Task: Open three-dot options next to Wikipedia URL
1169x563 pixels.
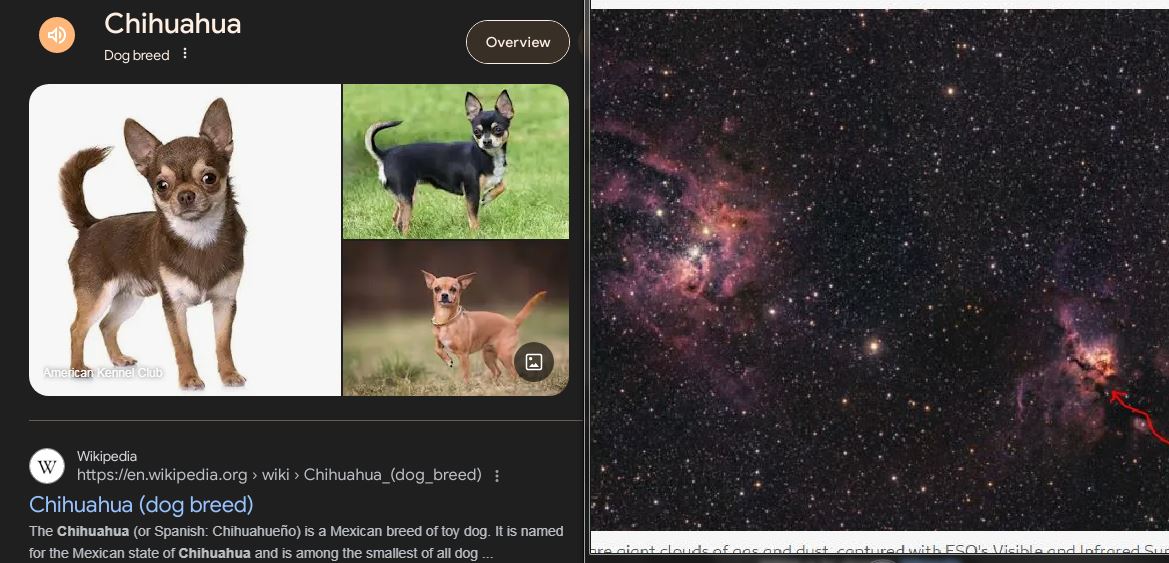Action: coord(497,475)
